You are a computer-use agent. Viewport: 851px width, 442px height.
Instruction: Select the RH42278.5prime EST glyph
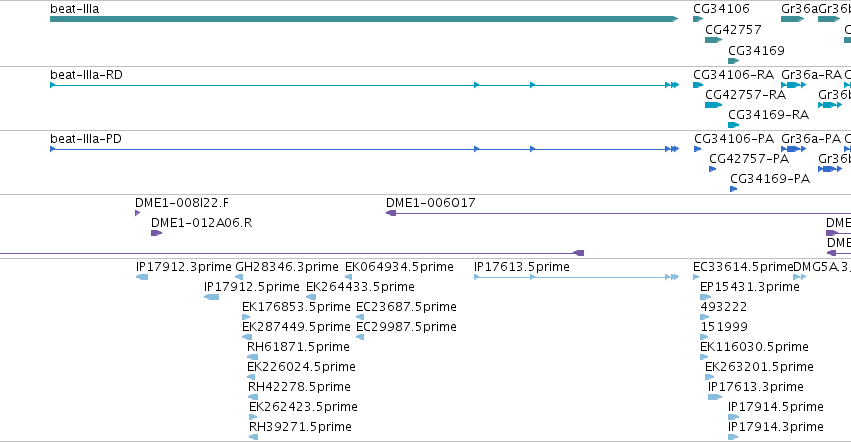coord(253,397)
